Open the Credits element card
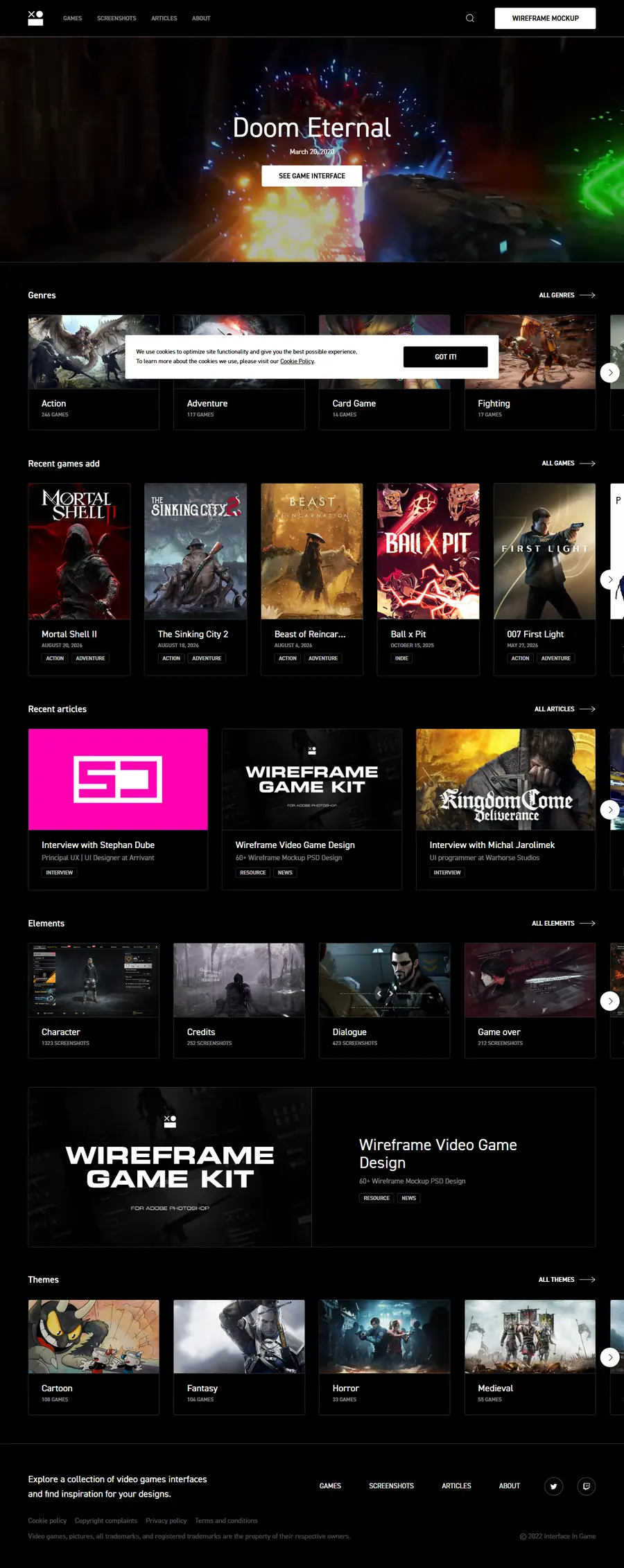The height and width of the screenshot is (1568, 624). [239, 1001]
